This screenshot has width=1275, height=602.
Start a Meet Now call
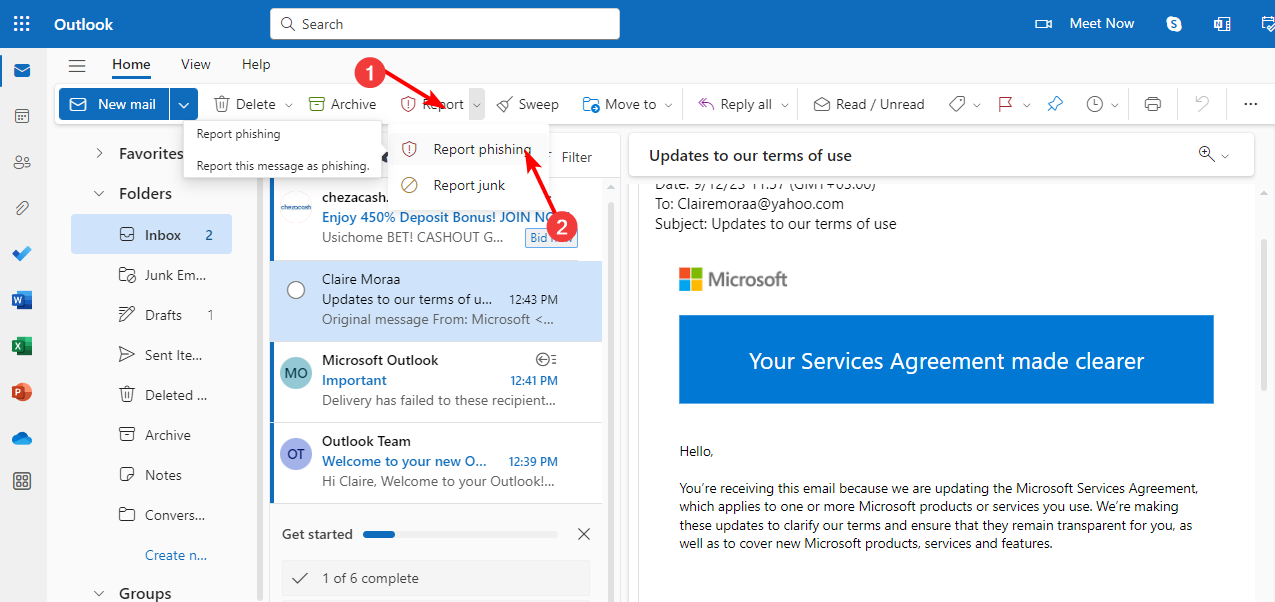tap(1100, 23)
